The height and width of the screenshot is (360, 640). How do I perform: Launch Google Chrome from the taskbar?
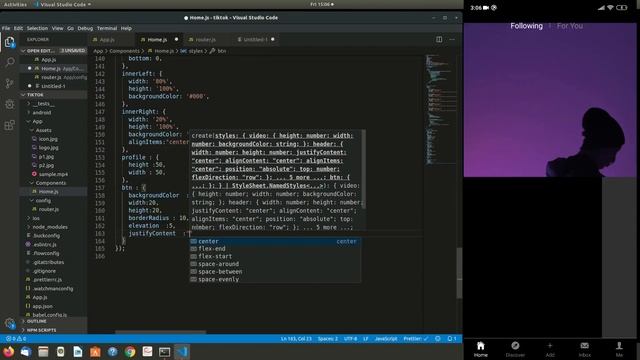(130, 351)
